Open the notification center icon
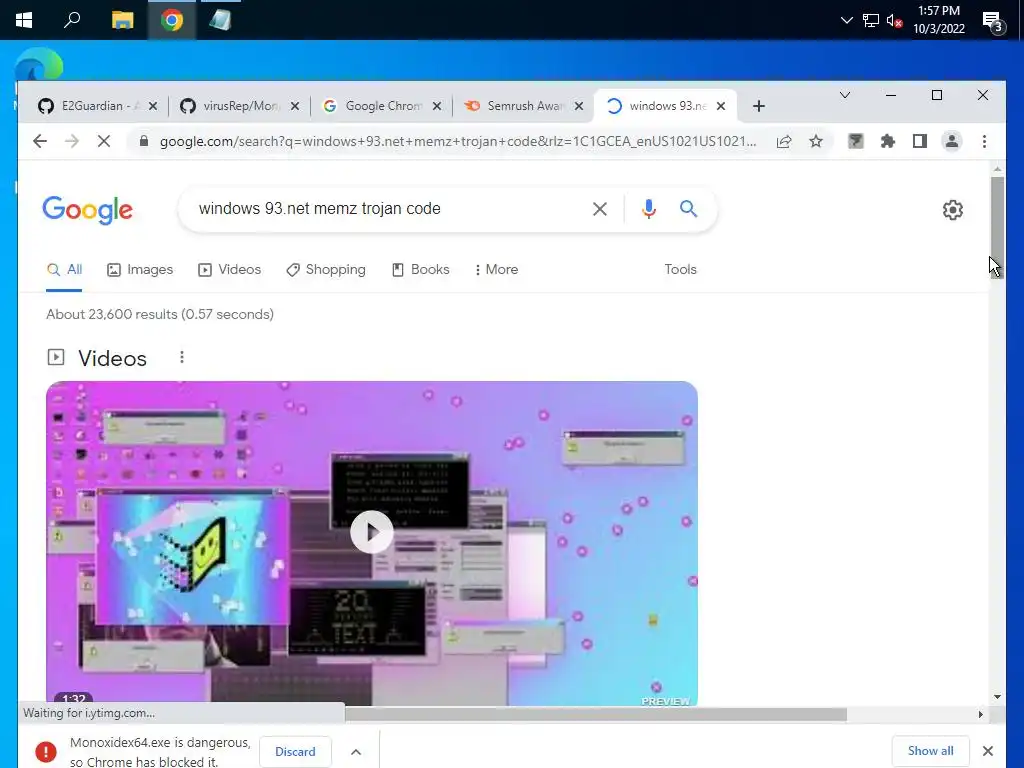Viewport: 1024px width, 768px height. point(993,21)
